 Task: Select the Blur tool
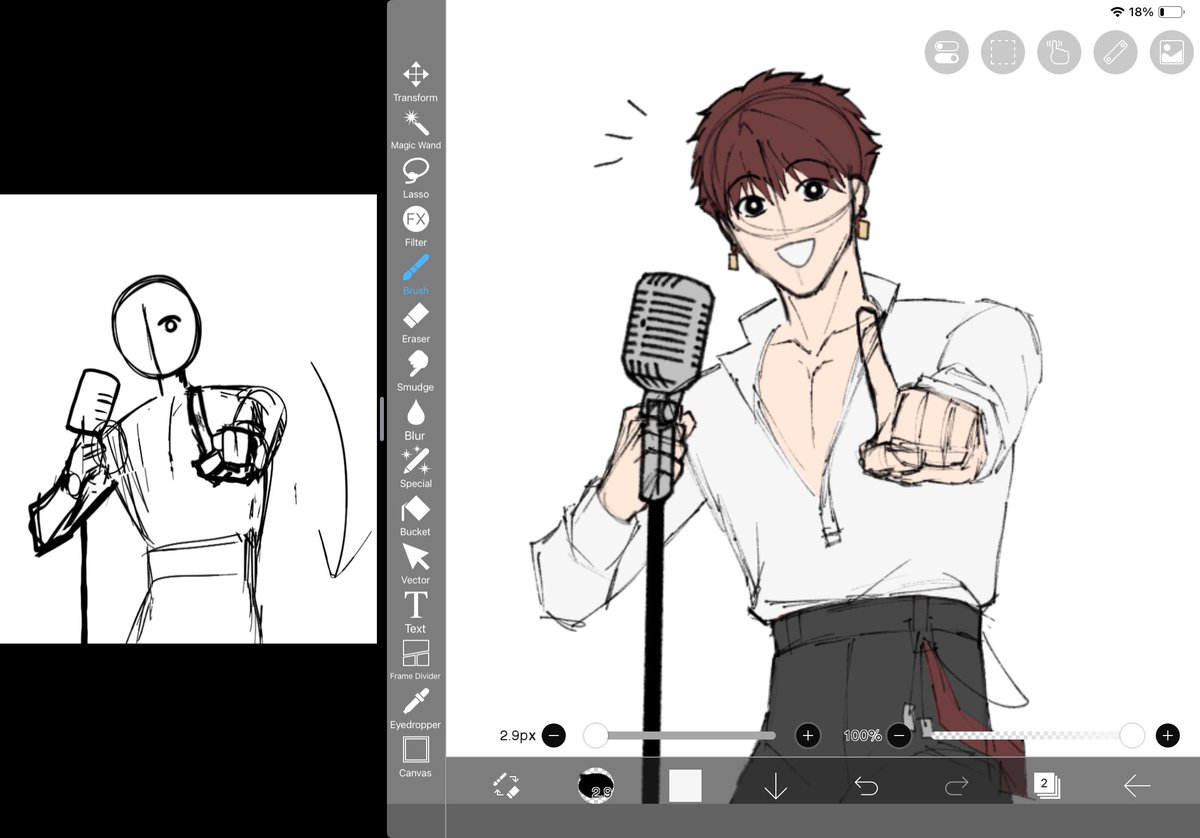pyautogui.click(x=415, y=420)
